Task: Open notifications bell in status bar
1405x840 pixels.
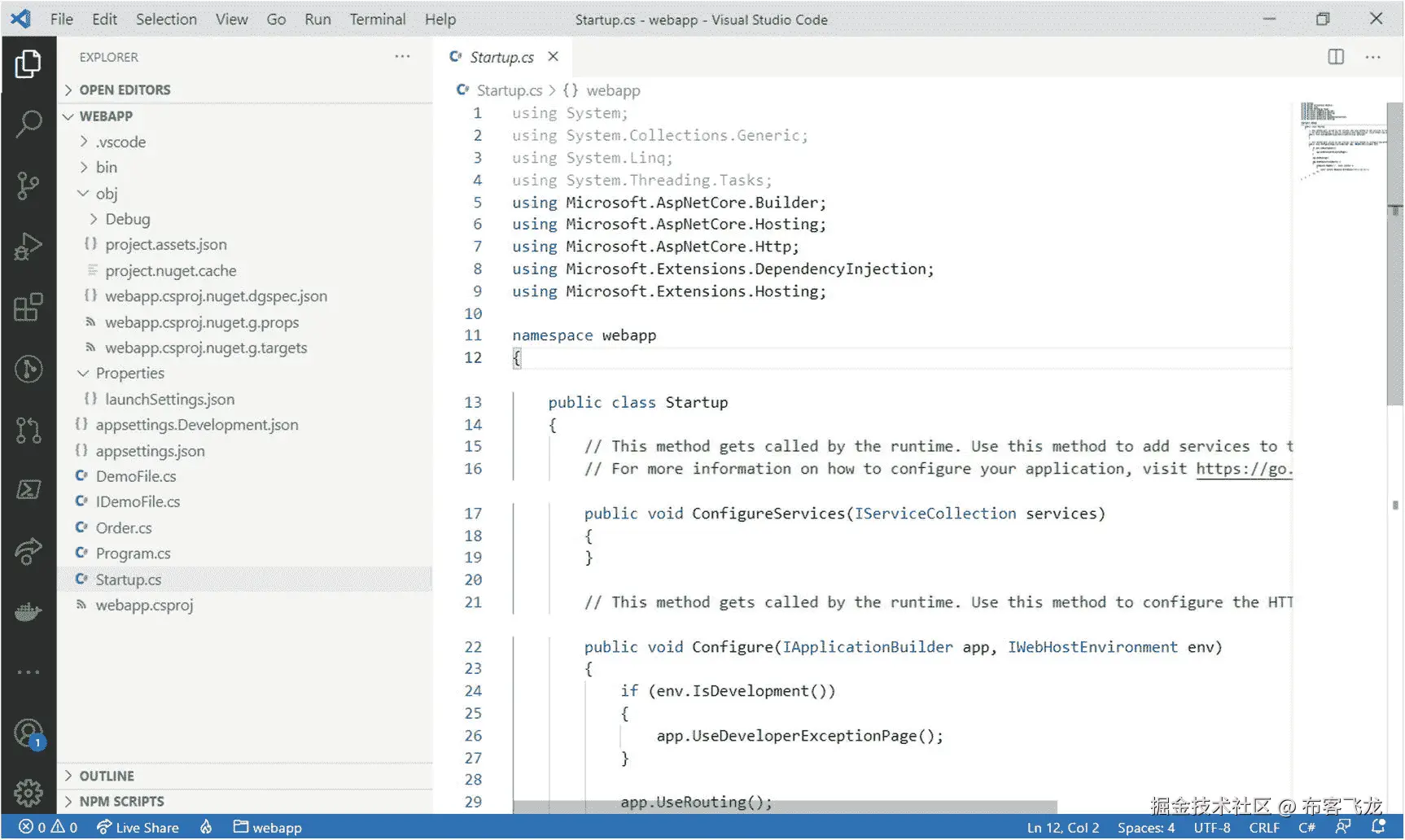Action: [x=1378, y=827]
